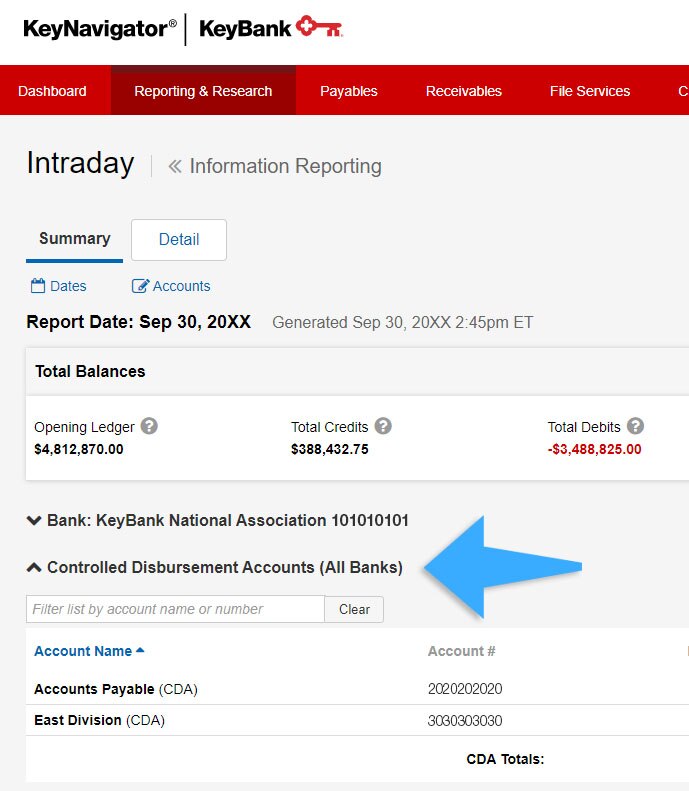Click the Total Credits help icon
Image resolution: width=689 pixels, height=791 pixels.
[383, 426]
